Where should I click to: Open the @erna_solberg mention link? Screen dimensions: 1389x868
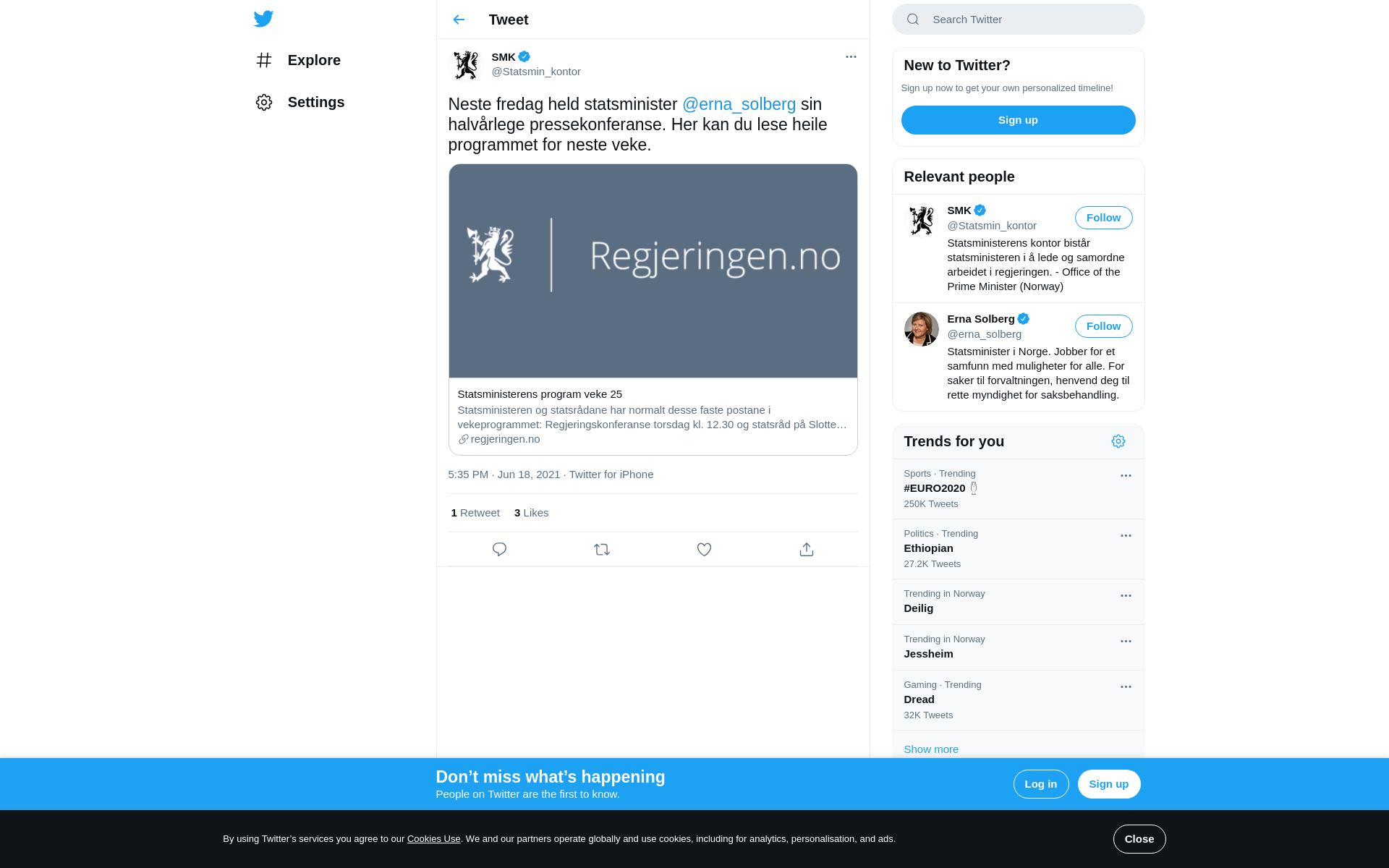point(739,104)
